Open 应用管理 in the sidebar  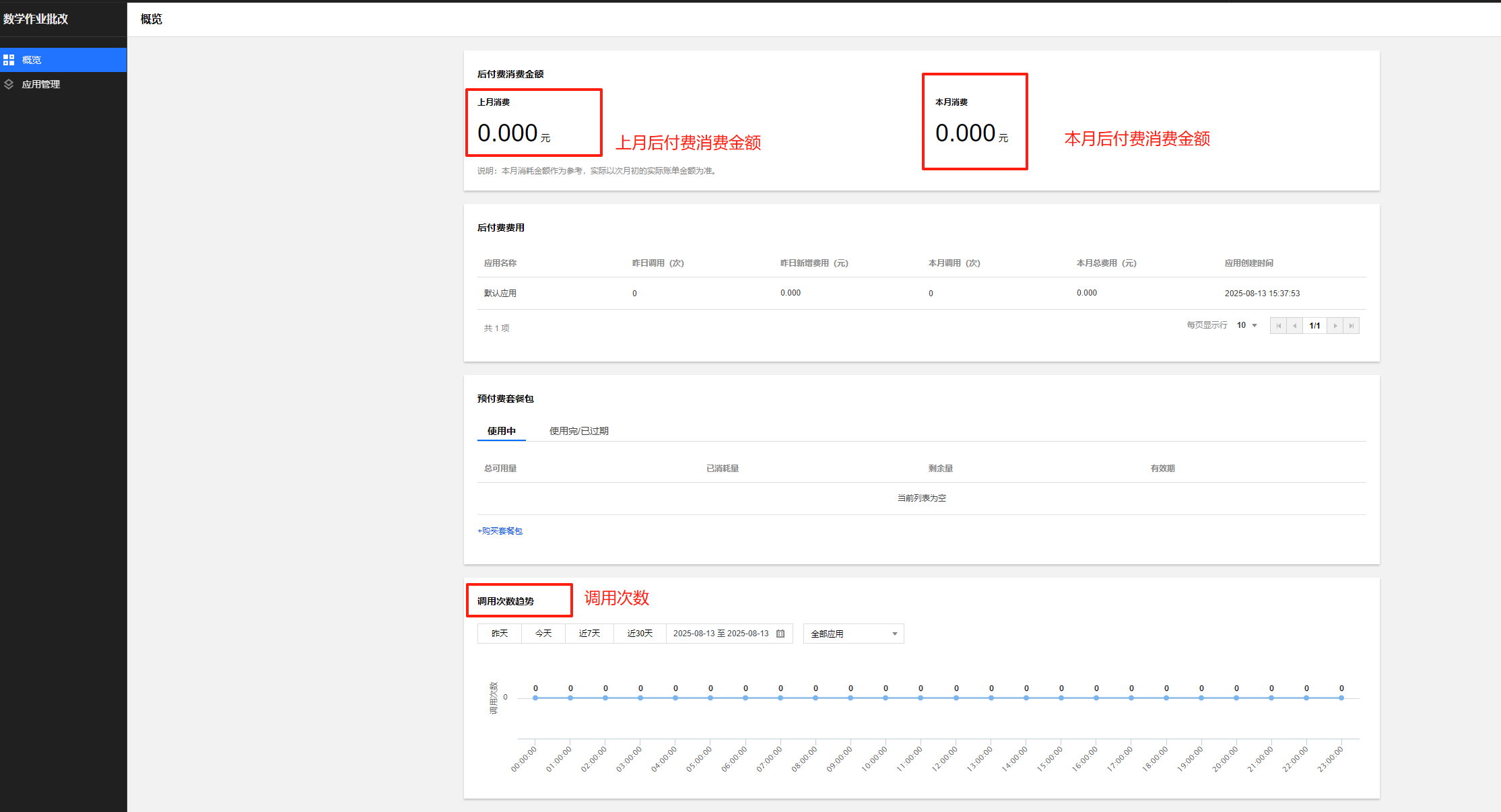coord(41,84)
